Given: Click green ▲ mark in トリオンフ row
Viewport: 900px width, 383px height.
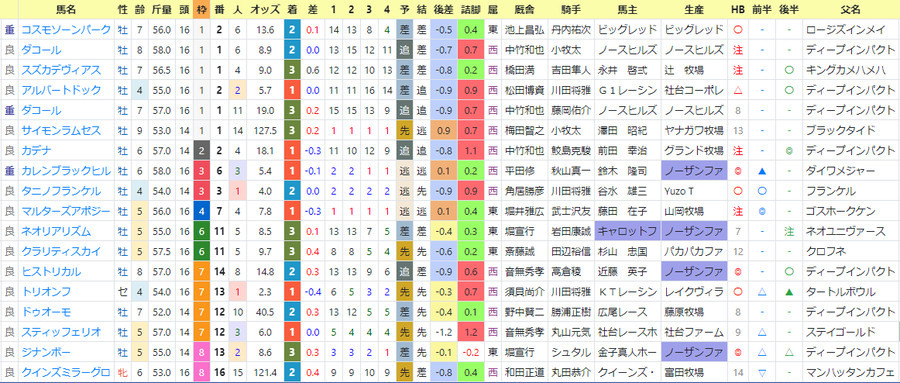Looking at the screenshot, I should pyautogui.click(x=789, y=291).
